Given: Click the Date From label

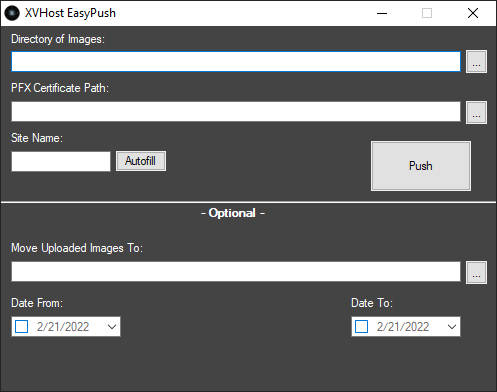Looking at the screenshot, I should pos(37,303).
